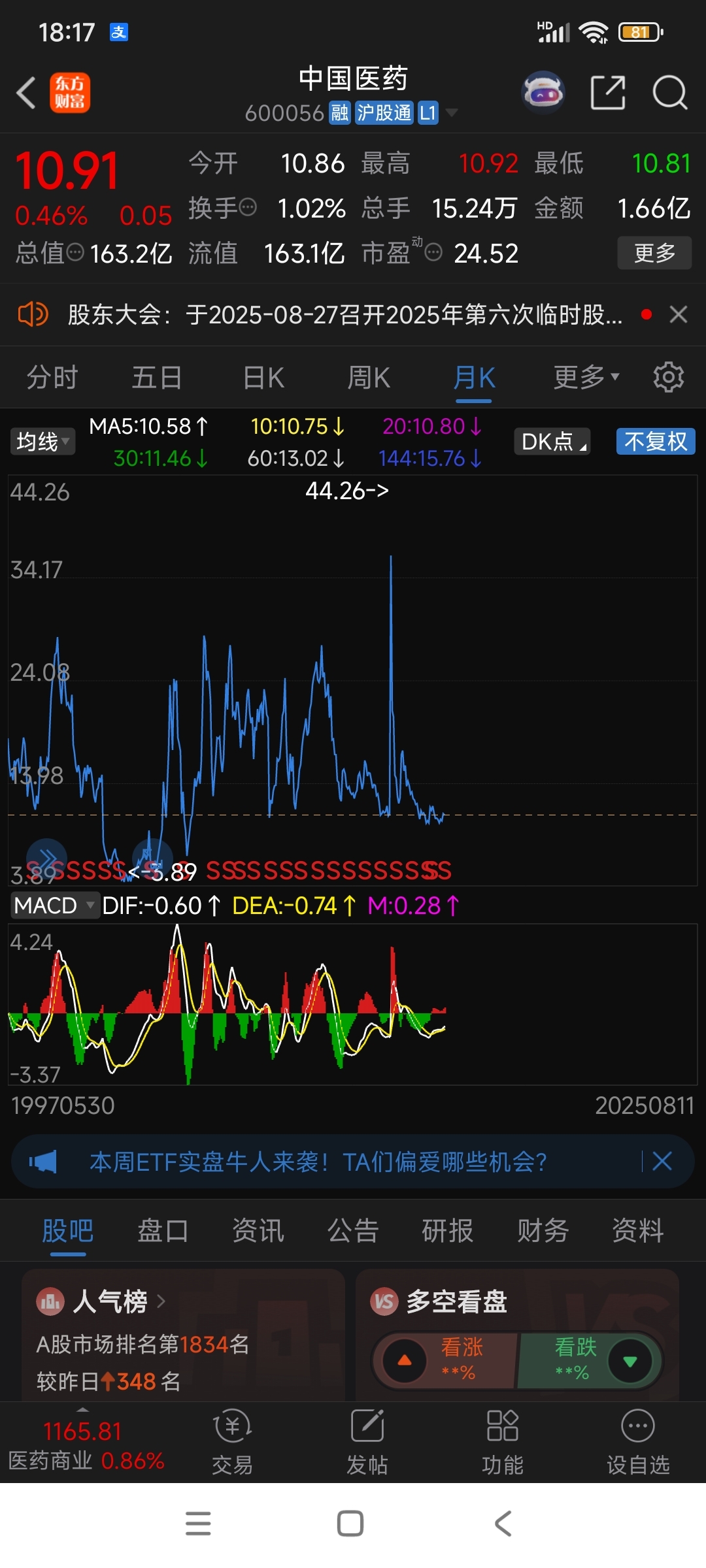Image resolution: width=706 pixels, height=1568 pixels.
Task: Switch to the 财务 tab
Action: (x=543, y=1231)
